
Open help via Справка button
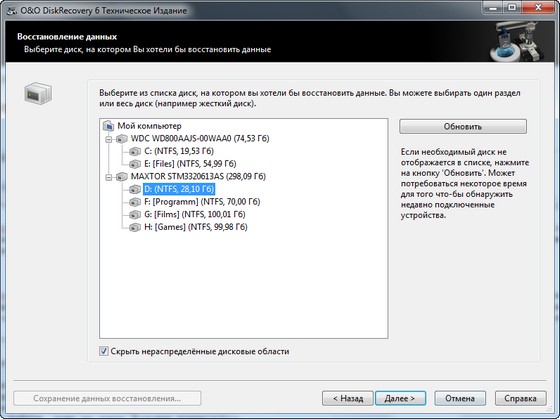(x=520, y=398)
